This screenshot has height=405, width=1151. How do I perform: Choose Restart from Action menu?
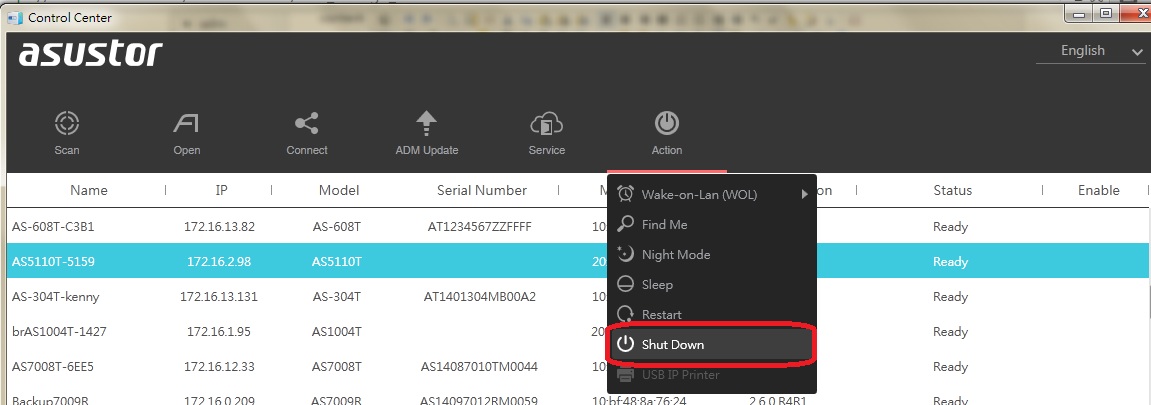point(711,315)
